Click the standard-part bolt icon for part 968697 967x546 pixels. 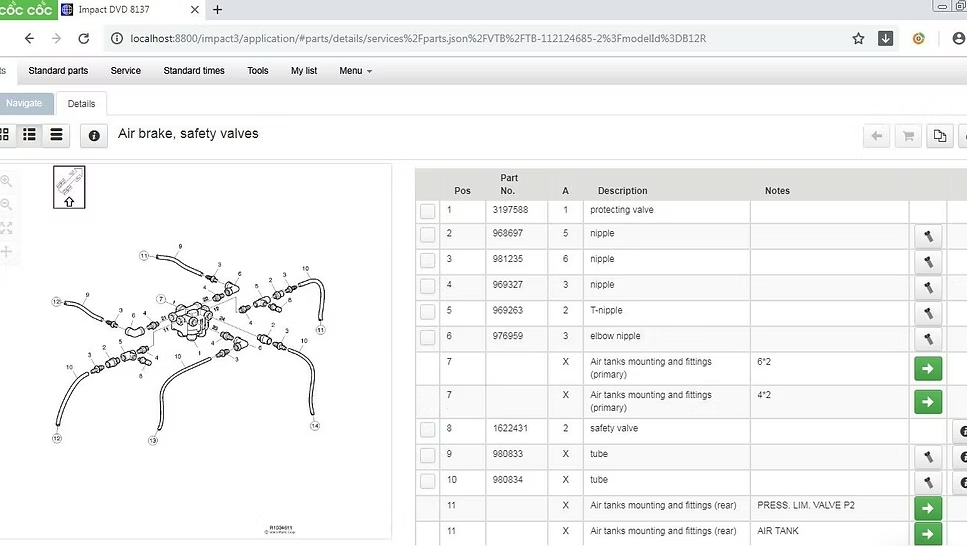click(927, 236)
